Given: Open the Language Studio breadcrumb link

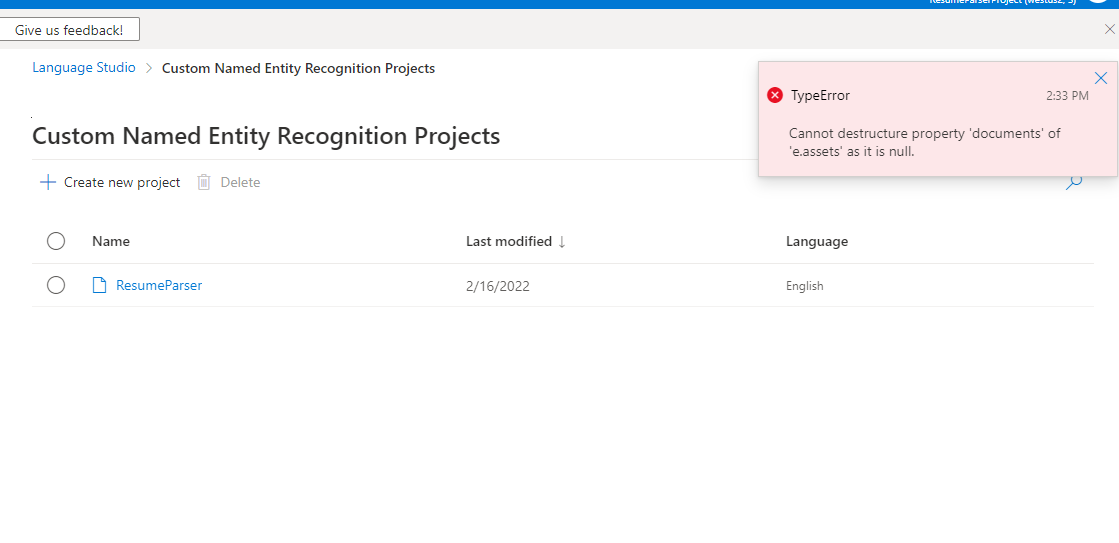Looking at the screenshot, I should pos(83,68).
